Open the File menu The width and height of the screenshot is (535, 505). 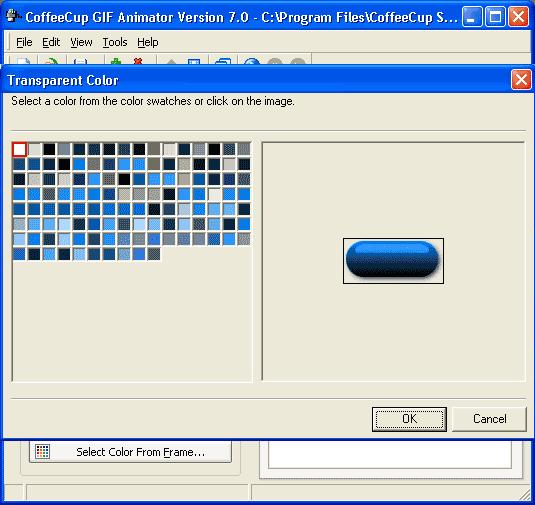[24, 42]
